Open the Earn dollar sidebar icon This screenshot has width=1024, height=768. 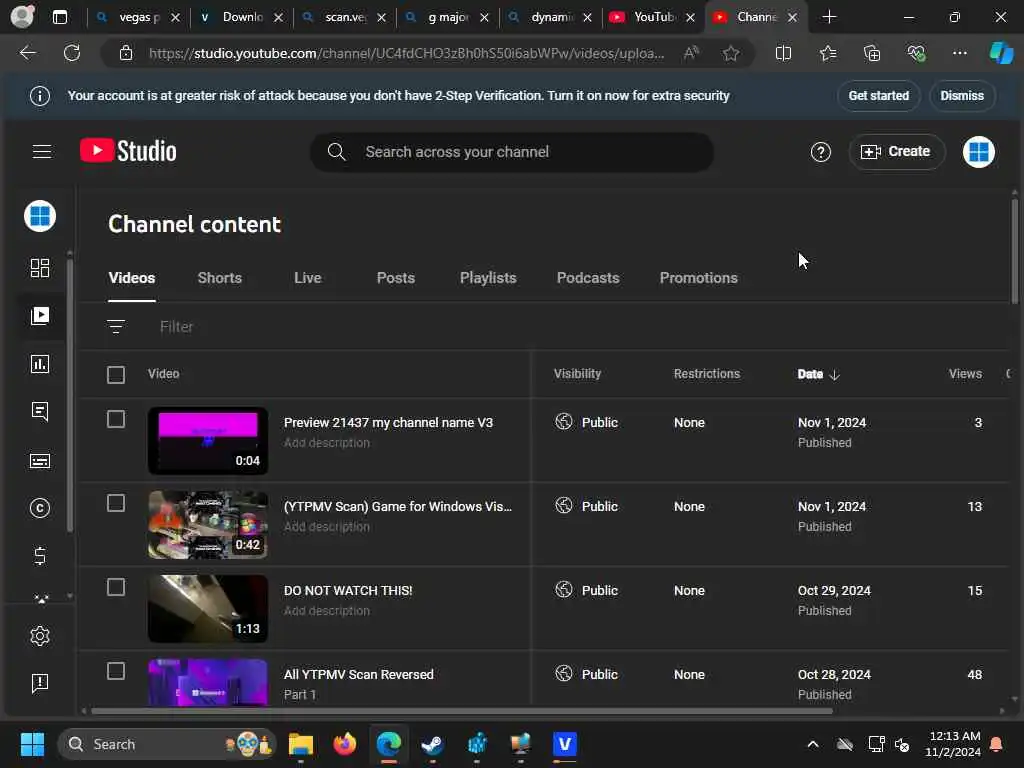pos(40,556)
